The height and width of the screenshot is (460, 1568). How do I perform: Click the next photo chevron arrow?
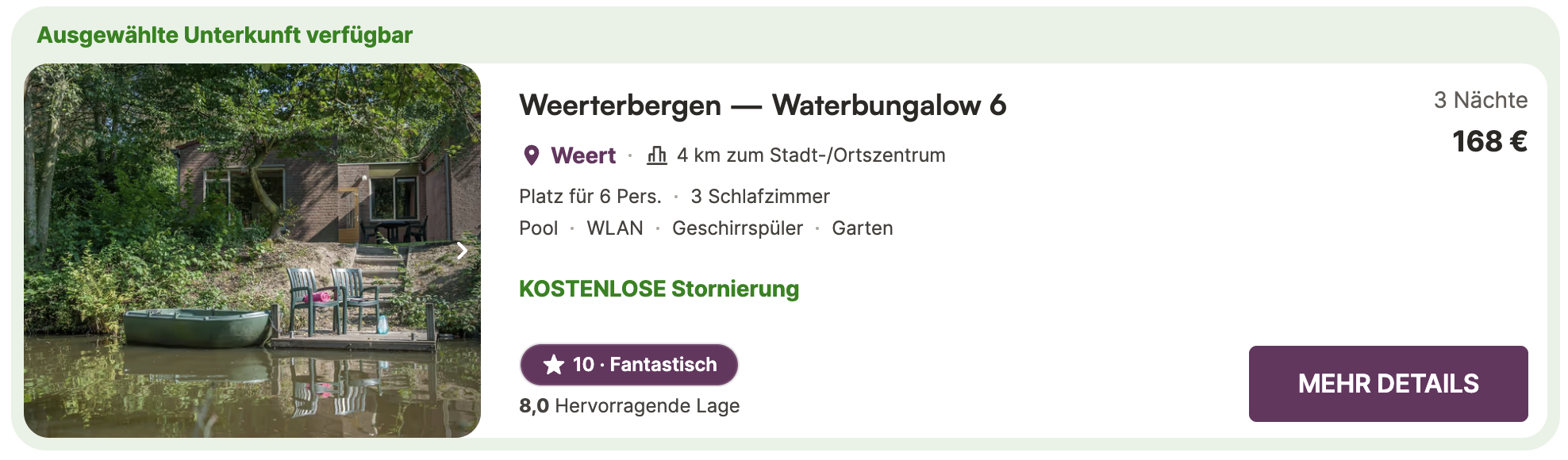[462, 251]
